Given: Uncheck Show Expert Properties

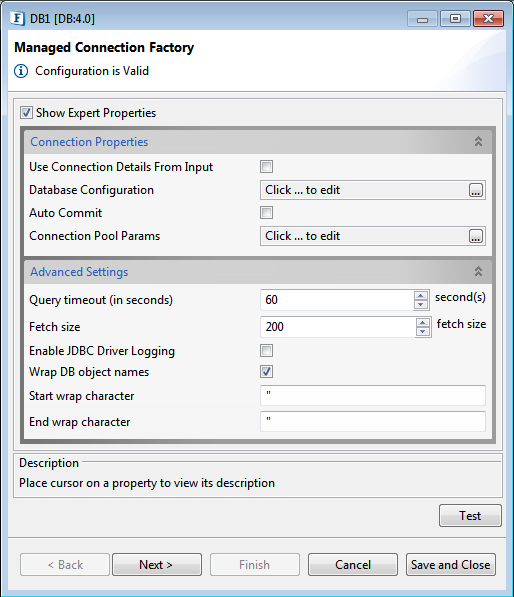Looking at the screenshot, I should click(x=26, y=113).
